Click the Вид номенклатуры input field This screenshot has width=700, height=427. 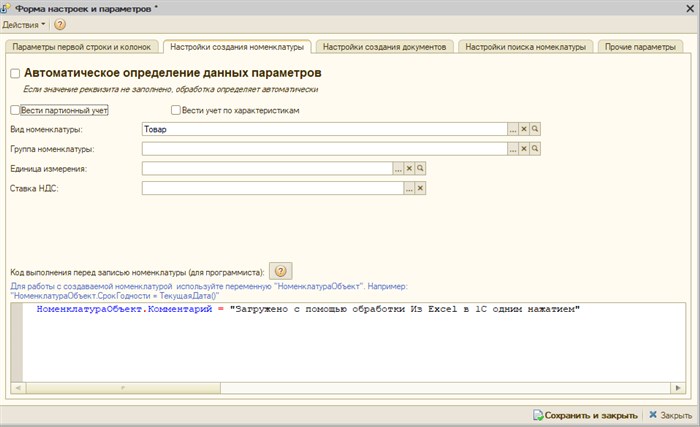coord(324,129)
